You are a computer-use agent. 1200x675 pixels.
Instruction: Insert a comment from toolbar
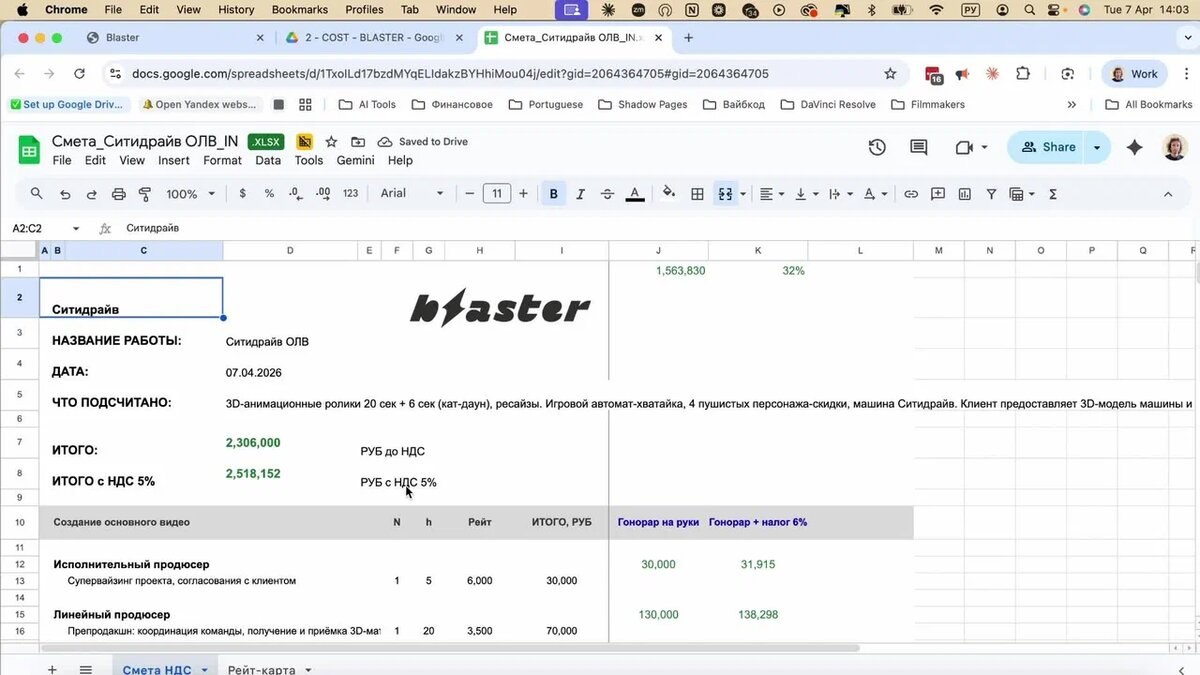[x=938, y=194]
